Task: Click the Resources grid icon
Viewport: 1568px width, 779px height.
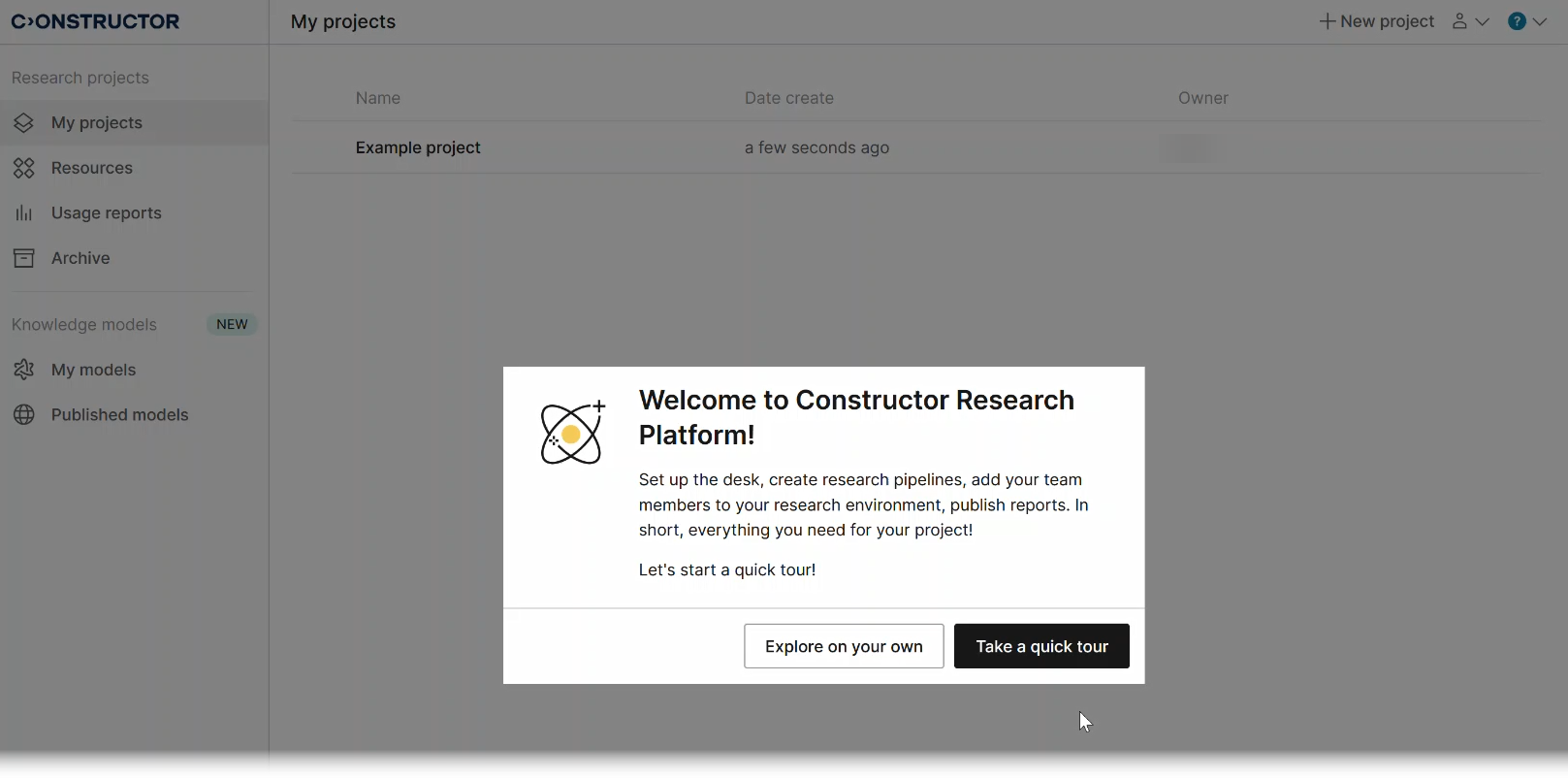Action: coord(24,169)
